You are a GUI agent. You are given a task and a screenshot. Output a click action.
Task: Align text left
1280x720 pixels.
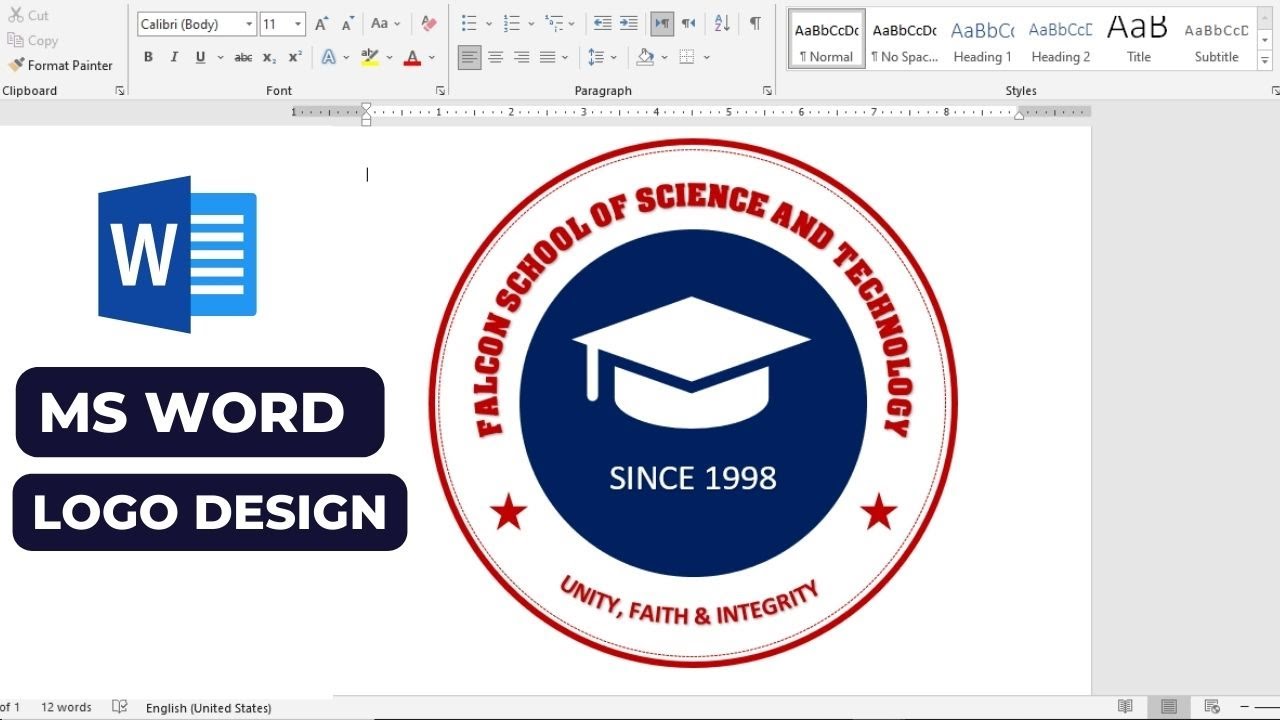coord(469,58)
